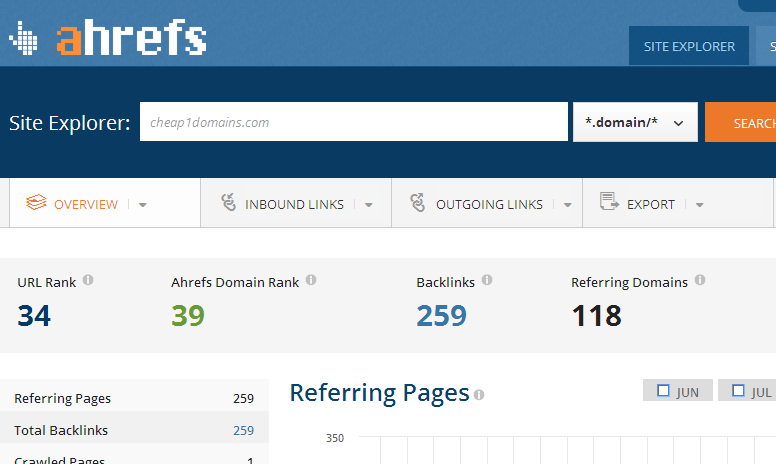The image size is (776, 464).
Task: Open the *.domain/* mode dropdown
Action: (635, 122)
